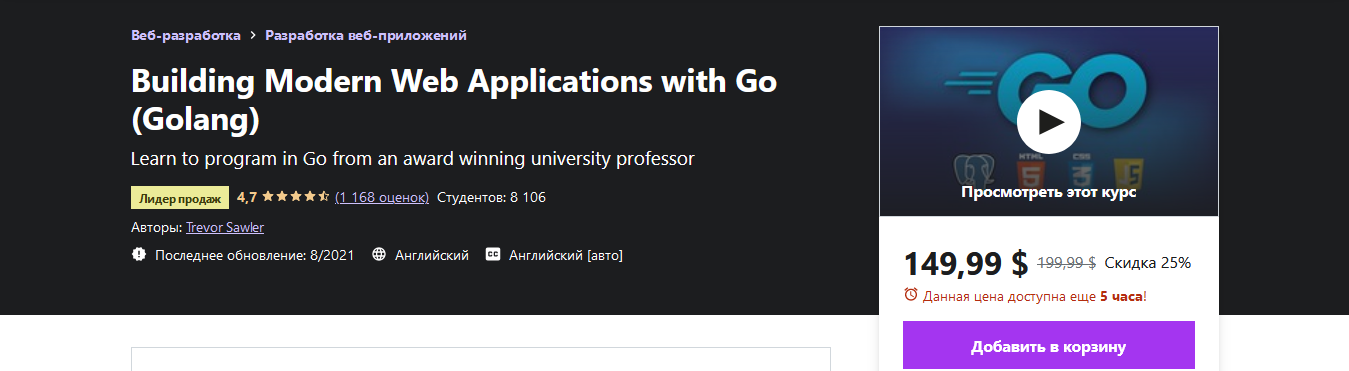Click the crossed-out 199,99 $ price
Image resolution: width=1349 pixels, height=371 pixels.
[x=1067, y=263]
